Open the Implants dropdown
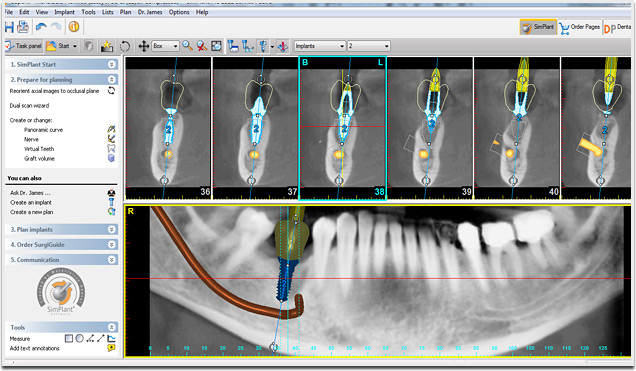Image resolution: width=636 pixels, height=371 pixels. click(320, 46)
